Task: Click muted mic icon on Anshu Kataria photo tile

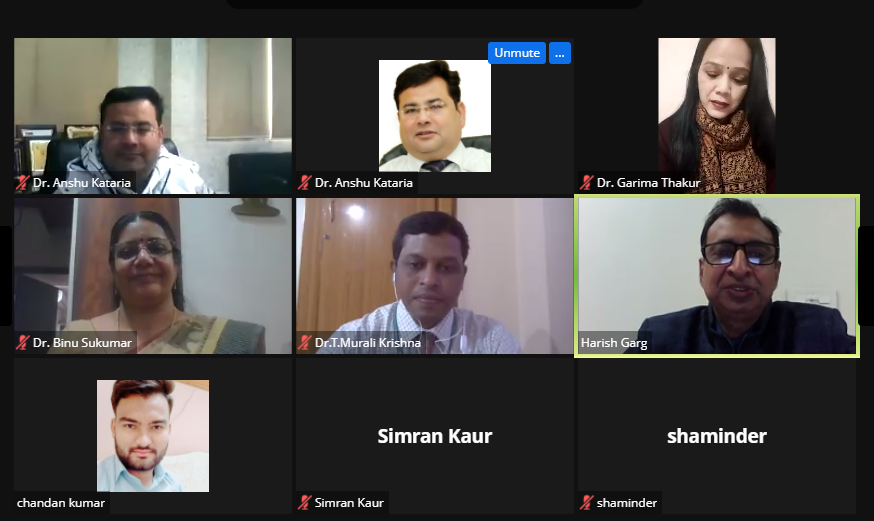Action: point(304,183)
